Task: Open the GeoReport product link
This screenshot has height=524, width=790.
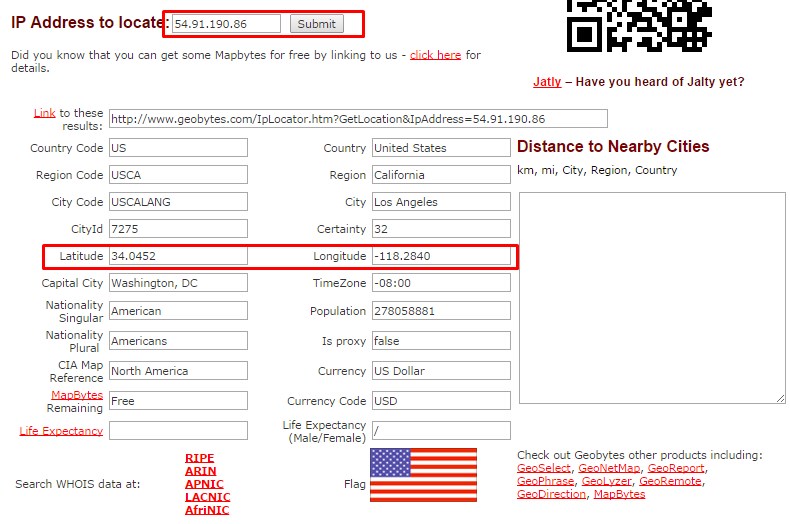Action: point(676,468)
